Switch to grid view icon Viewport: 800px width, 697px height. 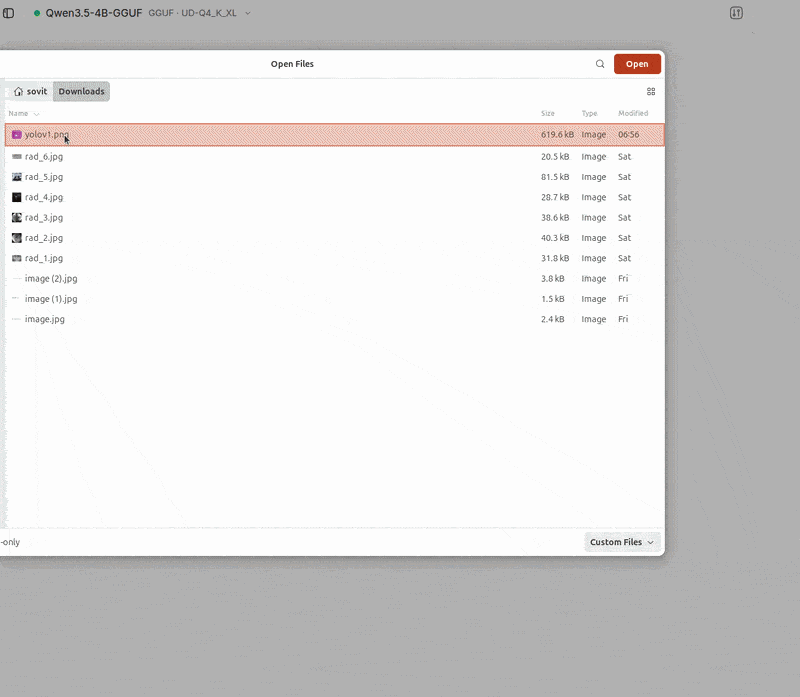[651, 91]
